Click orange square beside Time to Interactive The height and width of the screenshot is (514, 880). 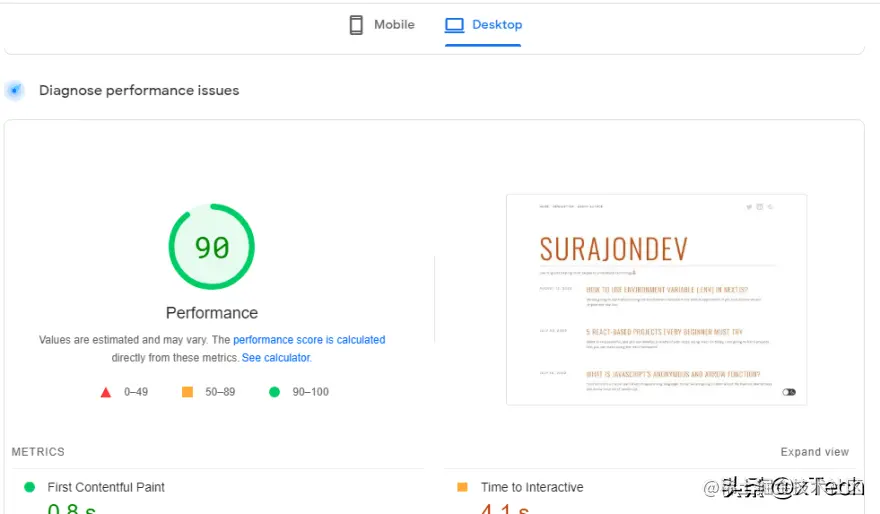[x=462, y=487]
